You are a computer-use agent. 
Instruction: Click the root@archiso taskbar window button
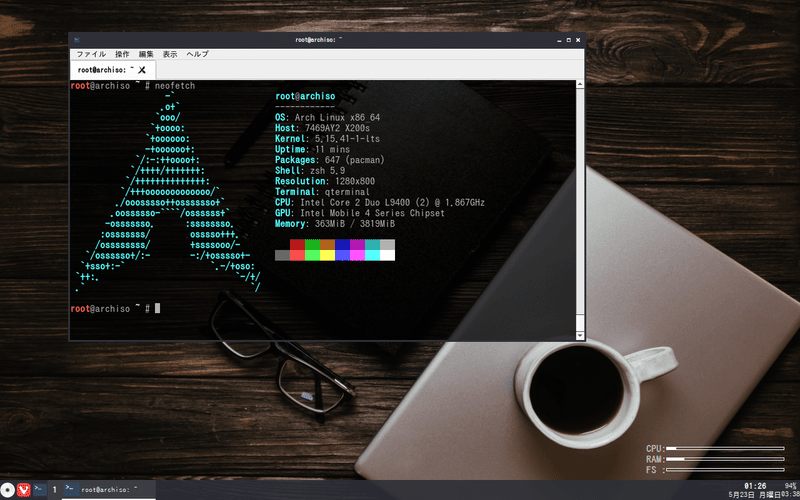pyautogui.click(x=109, y=490)
